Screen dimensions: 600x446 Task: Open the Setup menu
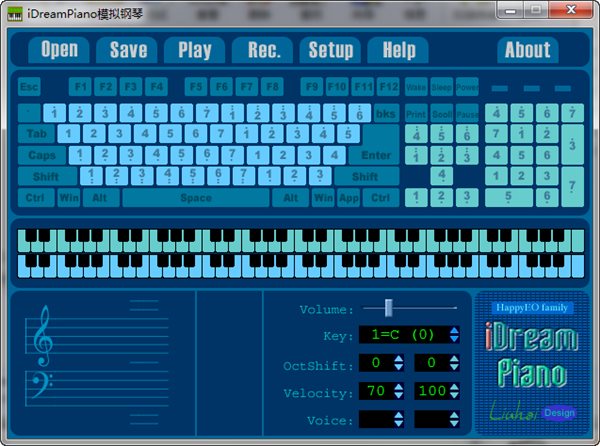pos(330,50)
